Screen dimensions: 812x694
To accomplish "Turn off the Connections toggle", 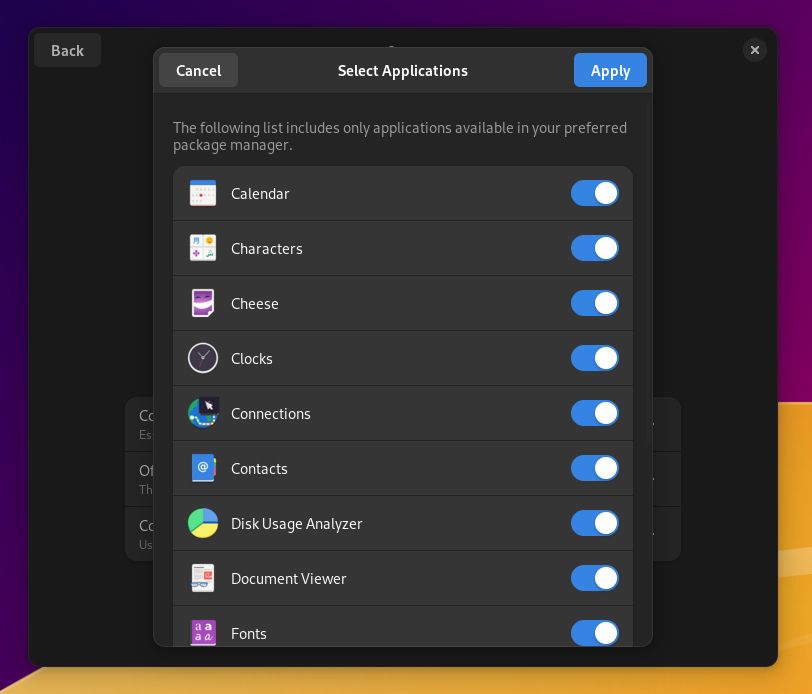I will click(x=595, y=413).
